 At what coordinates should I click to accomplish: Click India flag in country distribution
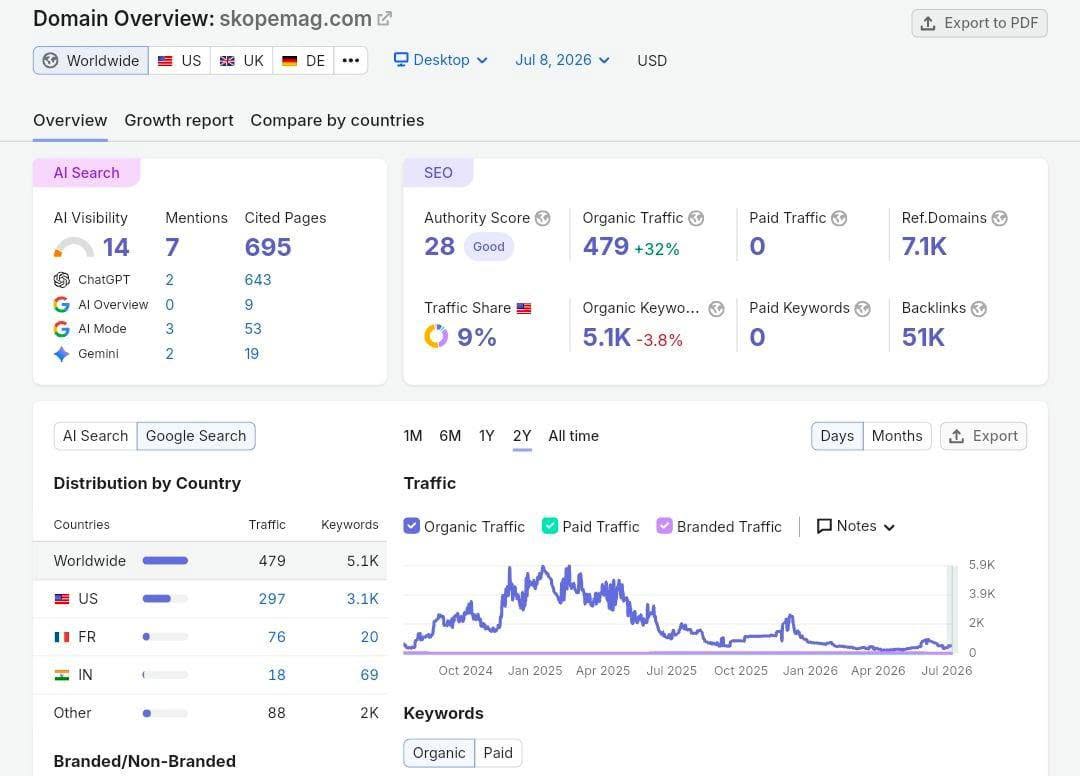click(x=62, y=675)
